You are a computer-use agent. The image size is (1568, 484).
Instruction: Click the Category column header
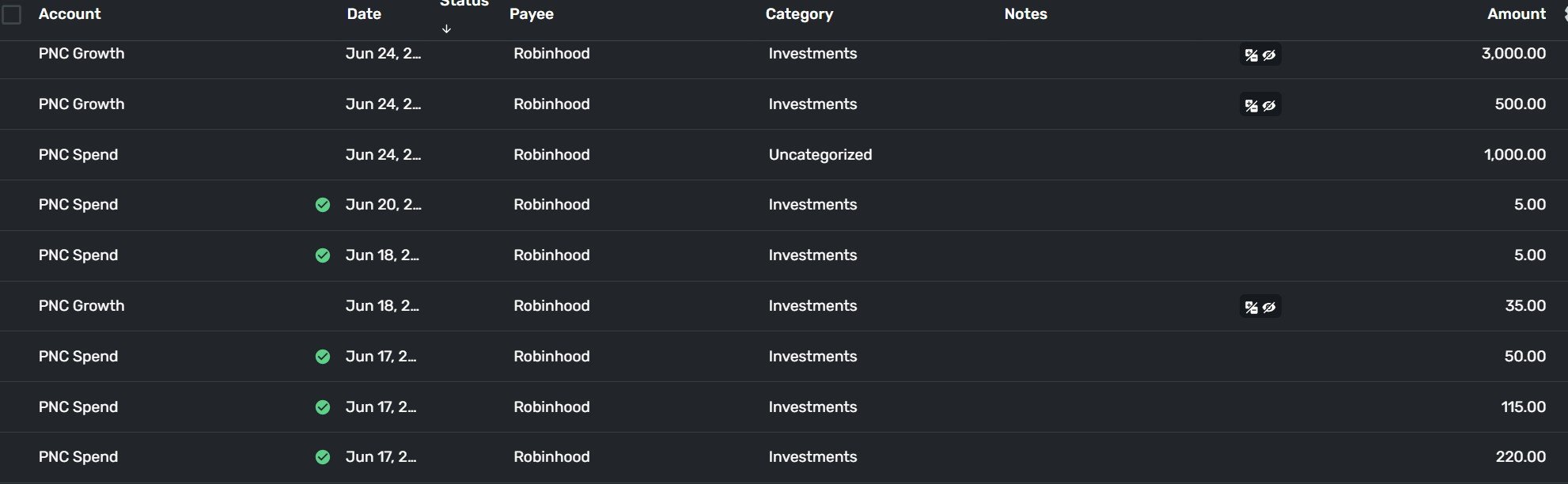pos(799,14)
